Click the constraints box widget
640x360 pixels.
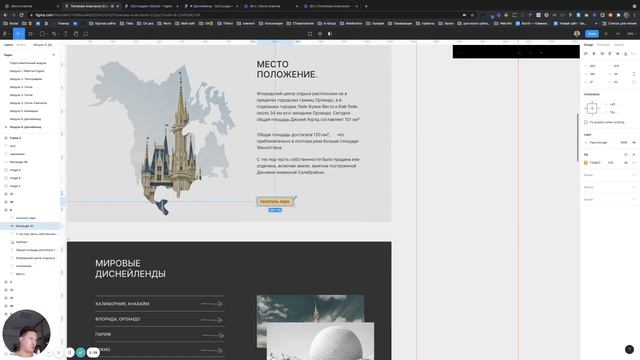pyautogui.click(x=592, y=108)
